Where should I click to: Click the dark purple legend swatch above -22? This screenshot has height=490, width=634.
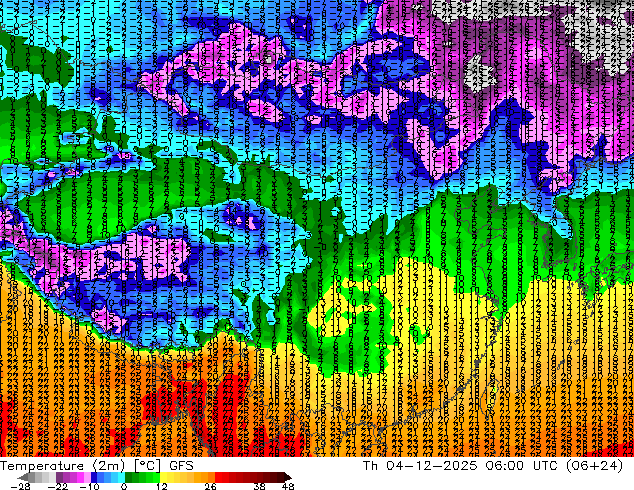click(x=59, y=477)
